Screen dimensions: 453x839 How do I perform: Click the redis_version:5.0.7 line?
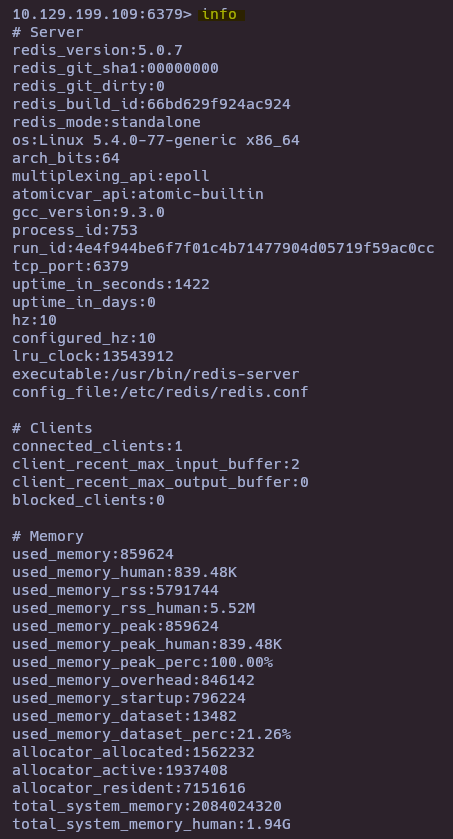97,50
